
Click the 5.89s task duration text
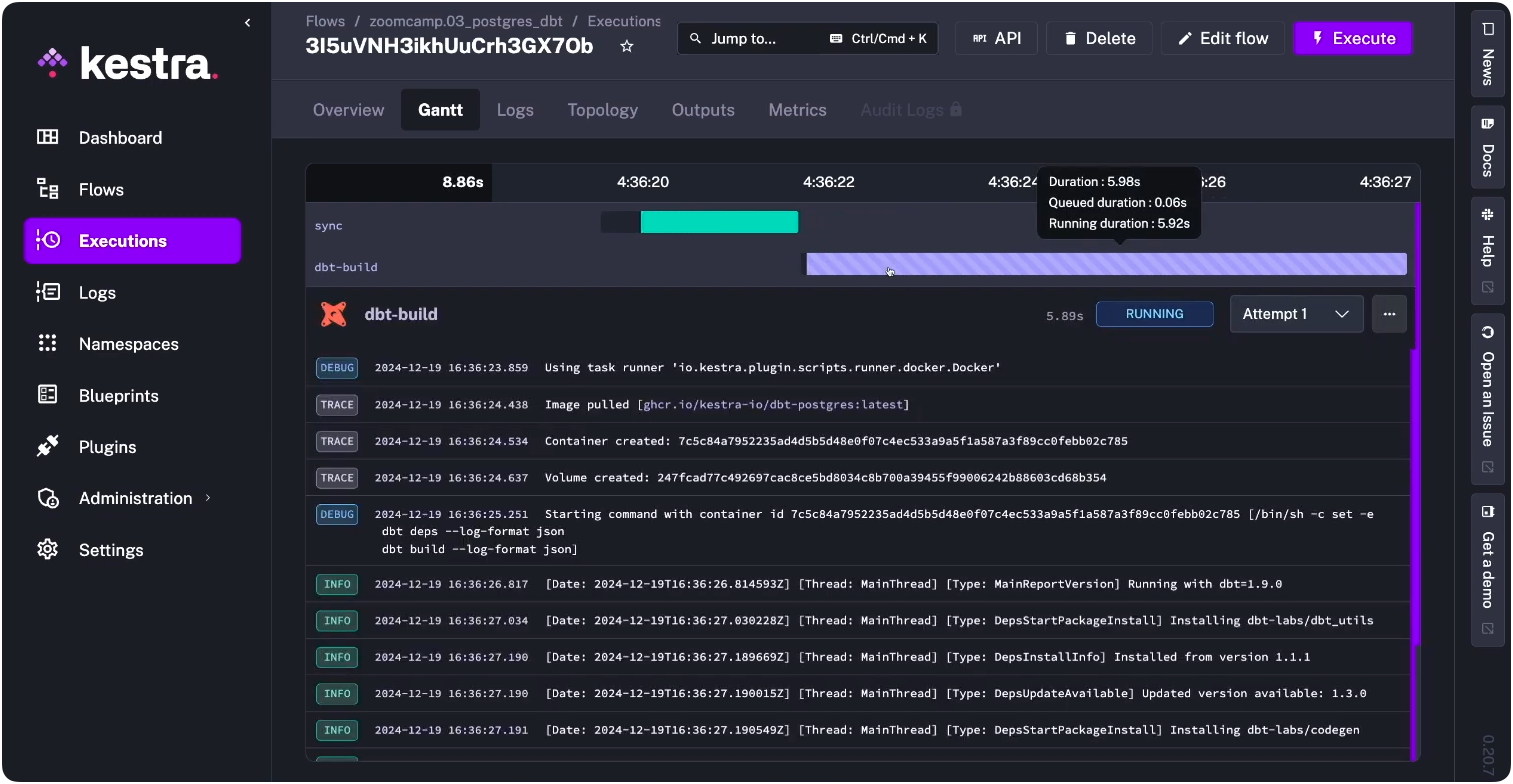(1065, 315)
